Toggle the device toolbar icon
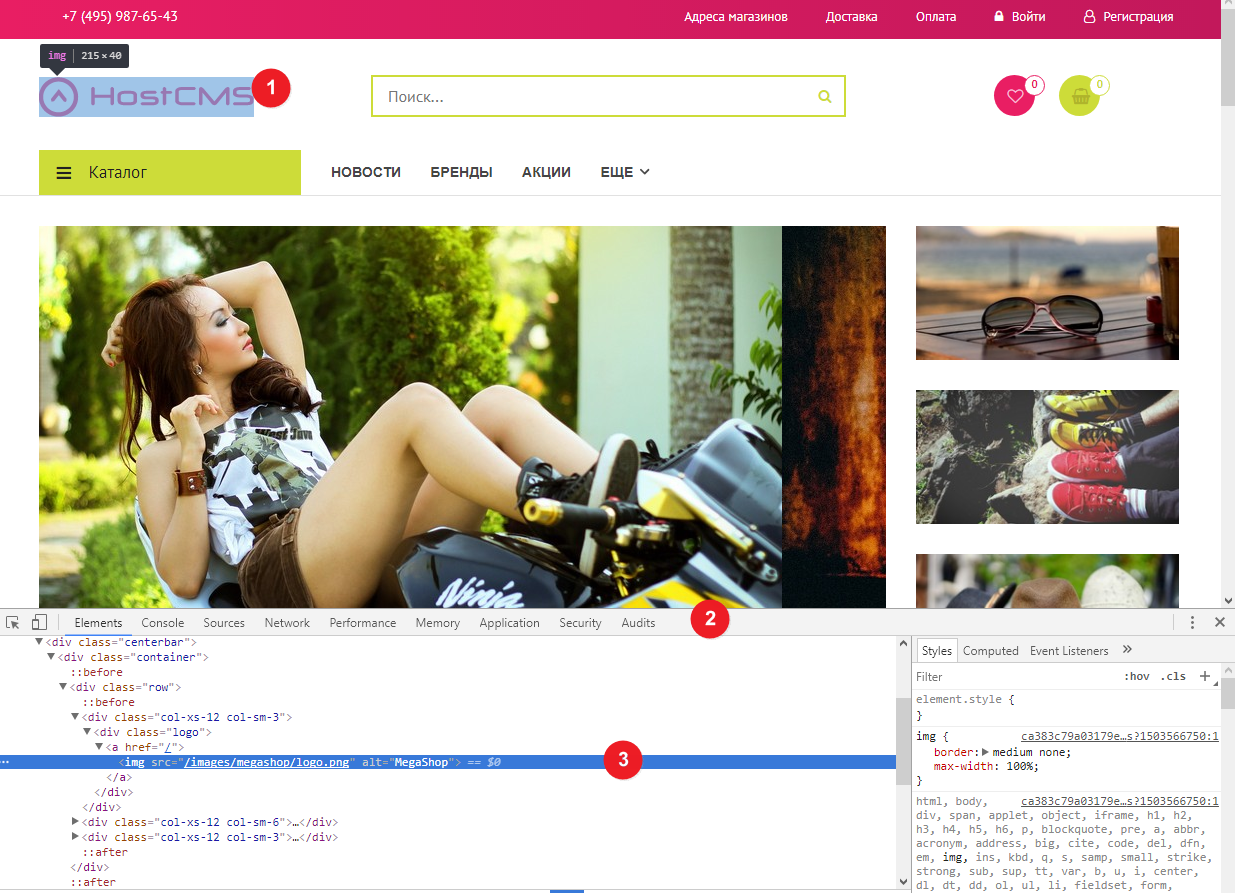Screen dimensions: 1235x893 tap(40, 622)
